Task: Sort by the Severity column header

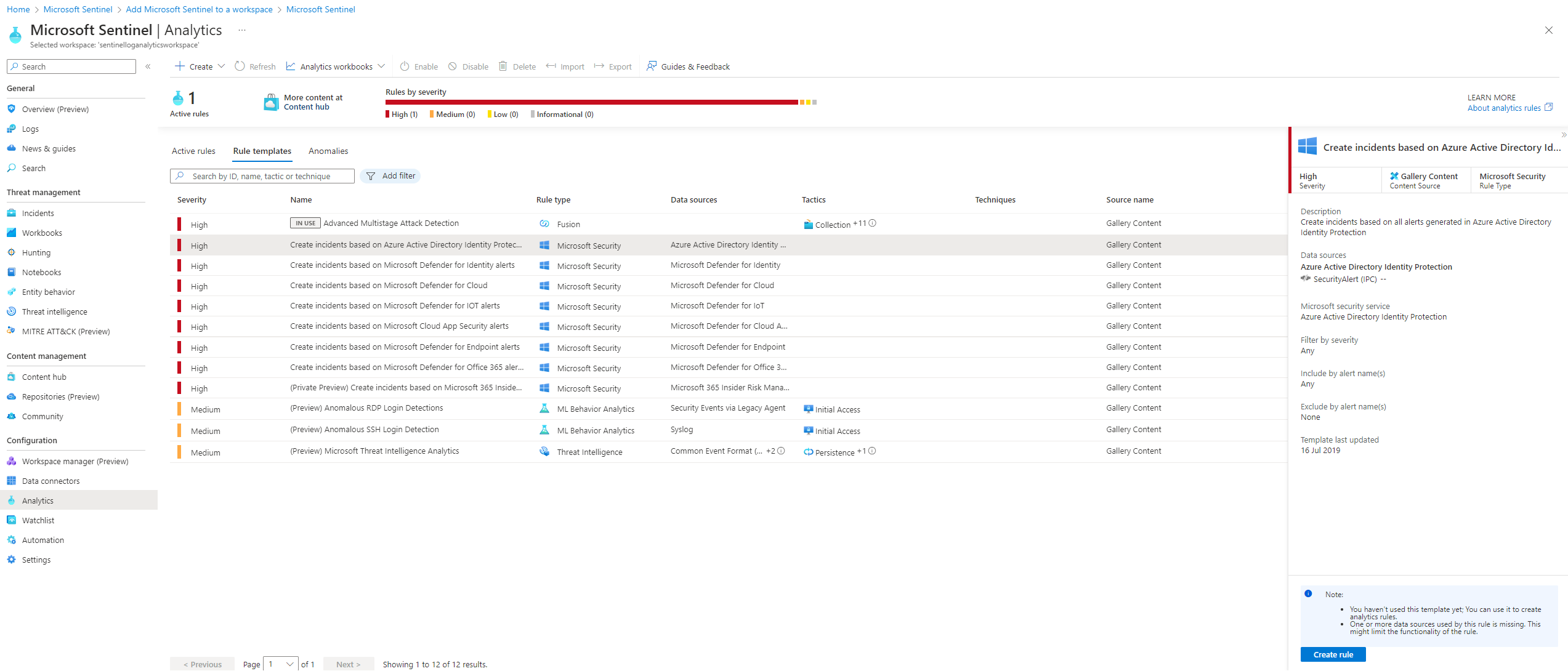Action: 192,200
